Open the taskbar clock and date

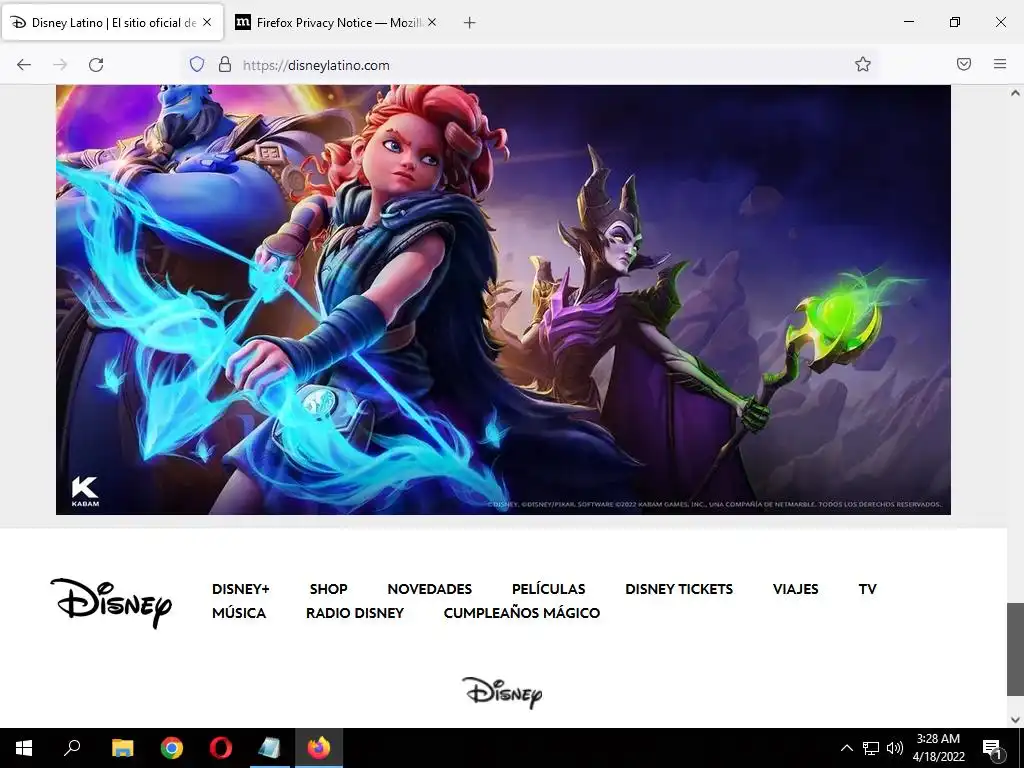click(x=938, y=748)
